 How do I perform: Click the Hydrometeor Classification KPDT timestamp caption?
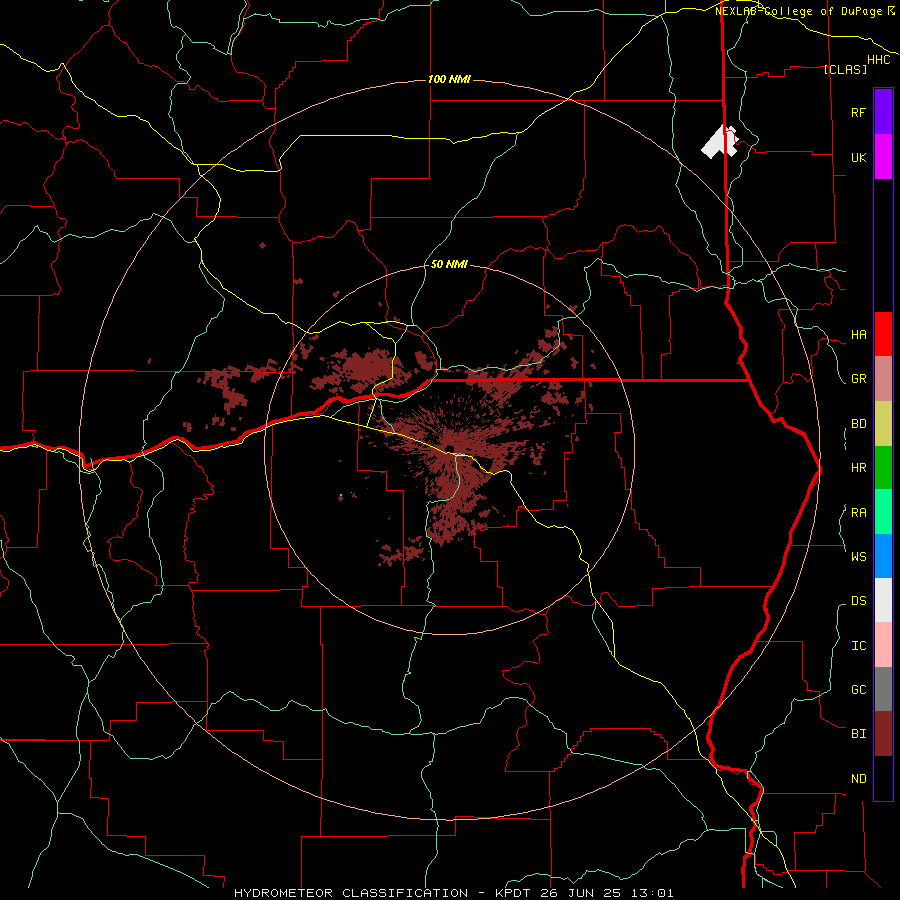coord(453,893)
